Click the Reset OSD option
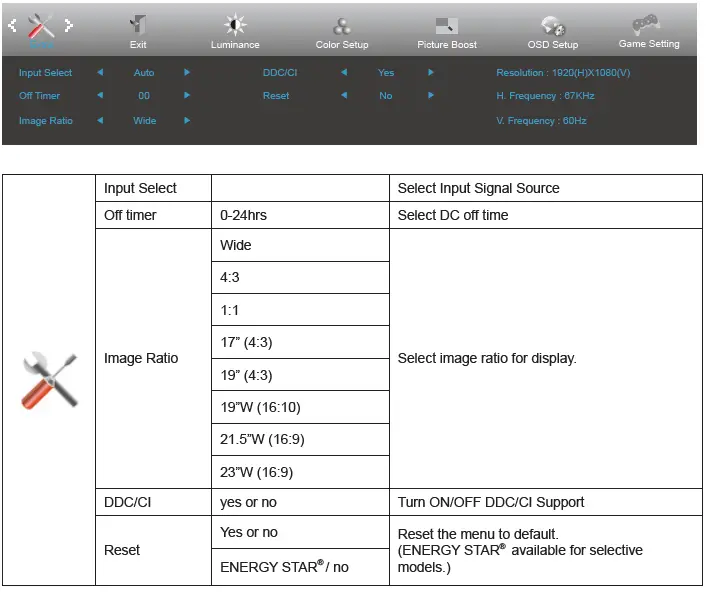This screenshot has width=707, height=593. [x=276, y=96]
